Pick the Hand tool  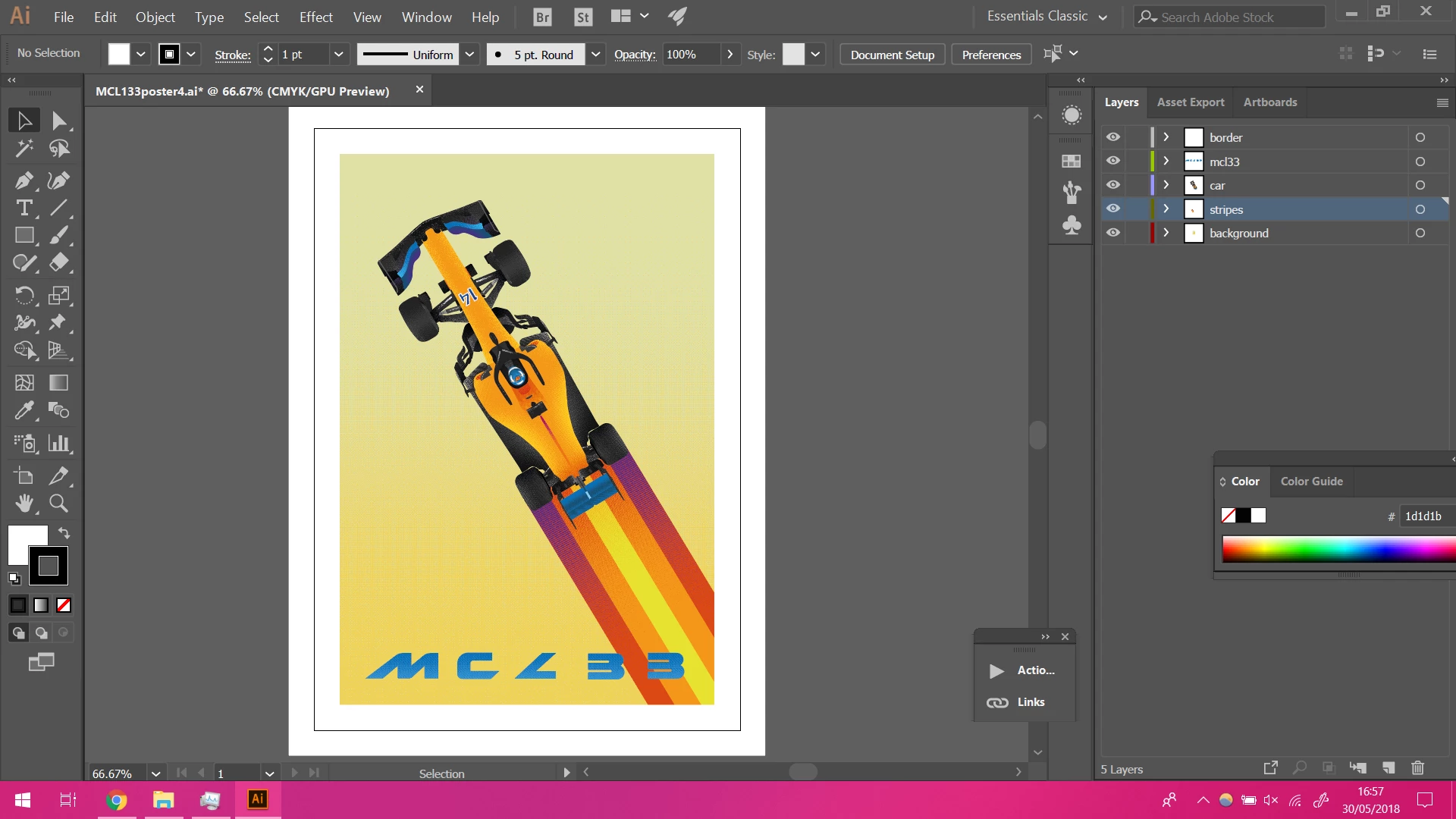24,504
